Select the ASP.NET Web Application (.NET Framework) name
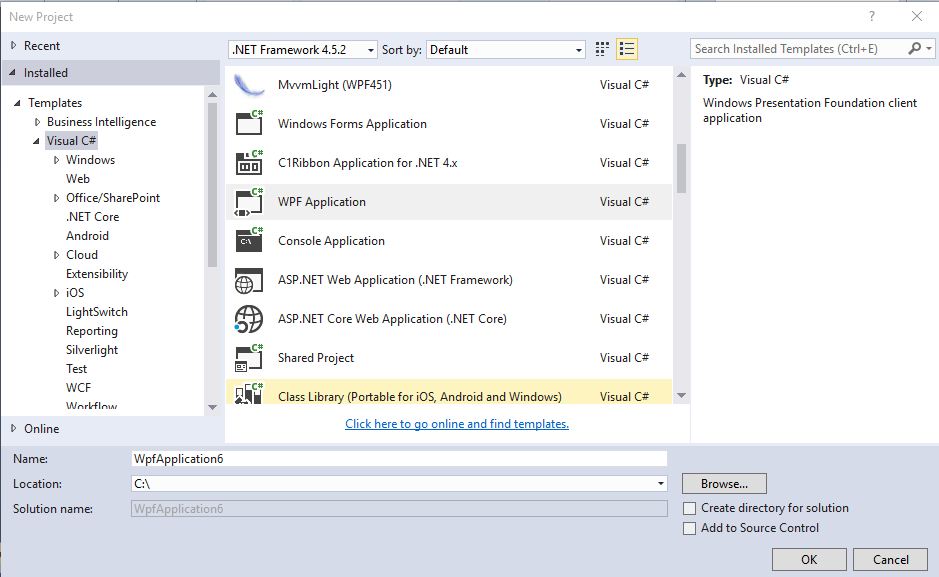Image resolution: width=939 pixels, height=577 pixels. [x=395, y=280]
